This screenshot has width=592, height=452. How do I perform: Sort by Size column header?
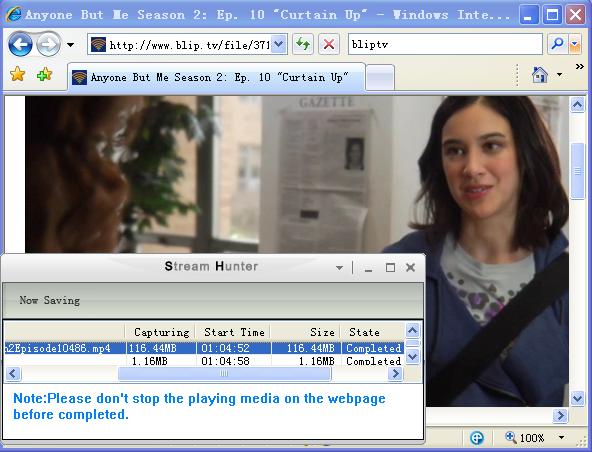tap(305, 332)
